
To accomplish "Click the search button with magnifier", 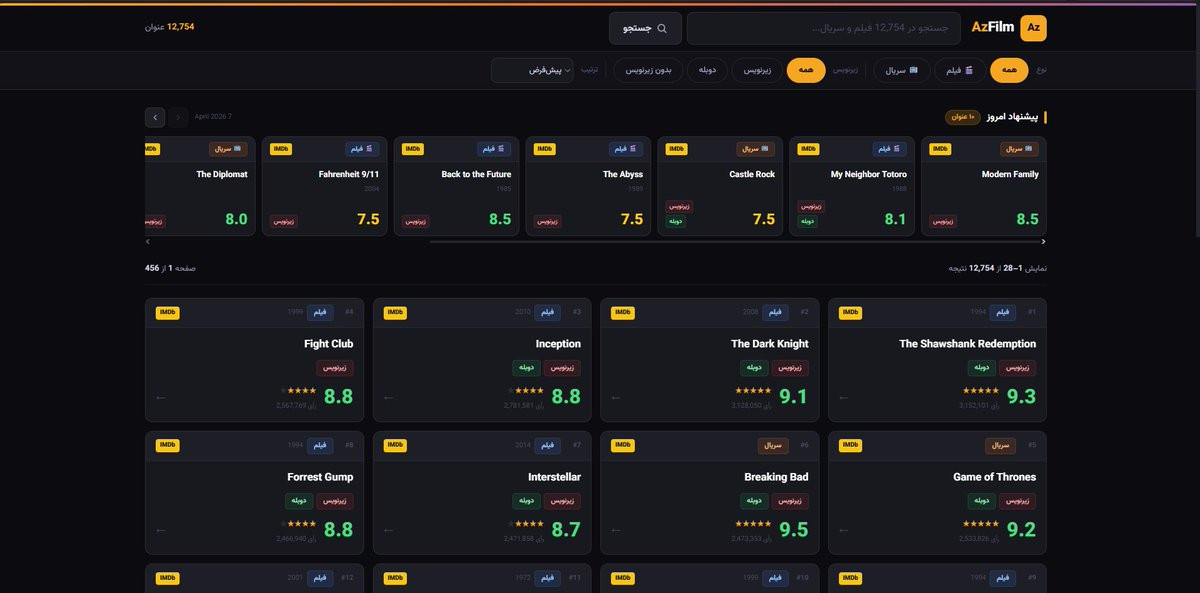I will click(645, 28).
